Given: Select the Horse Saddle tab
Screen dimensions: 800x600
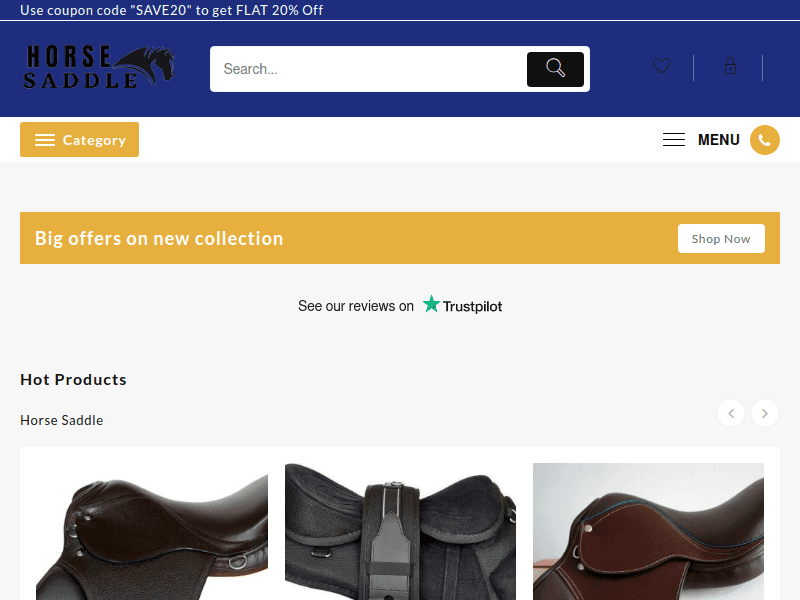Looking at the screenshot, I should 62,420.
